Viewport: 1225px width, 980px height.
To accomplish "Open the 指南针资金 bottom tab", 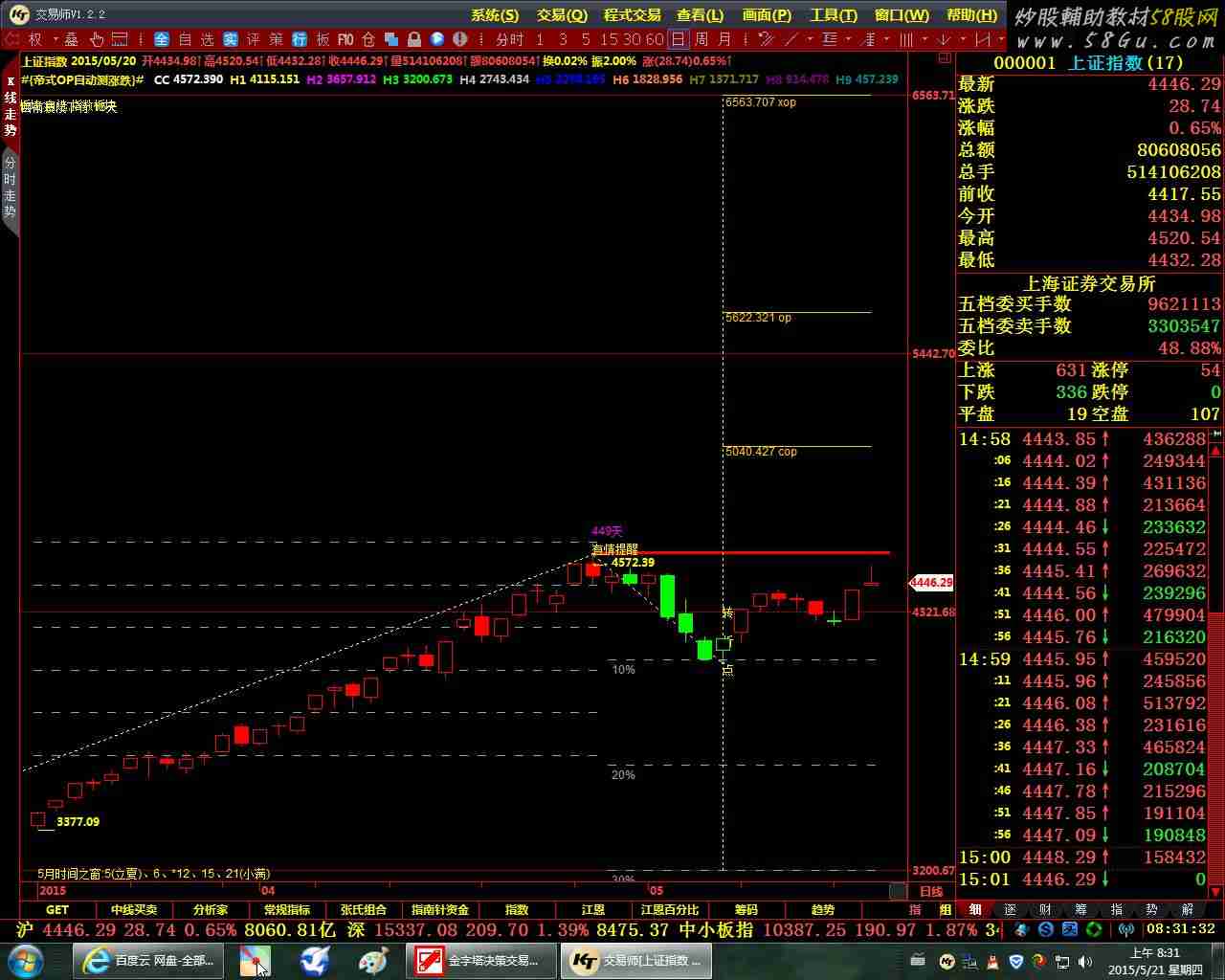I will [x=440, y=910].
